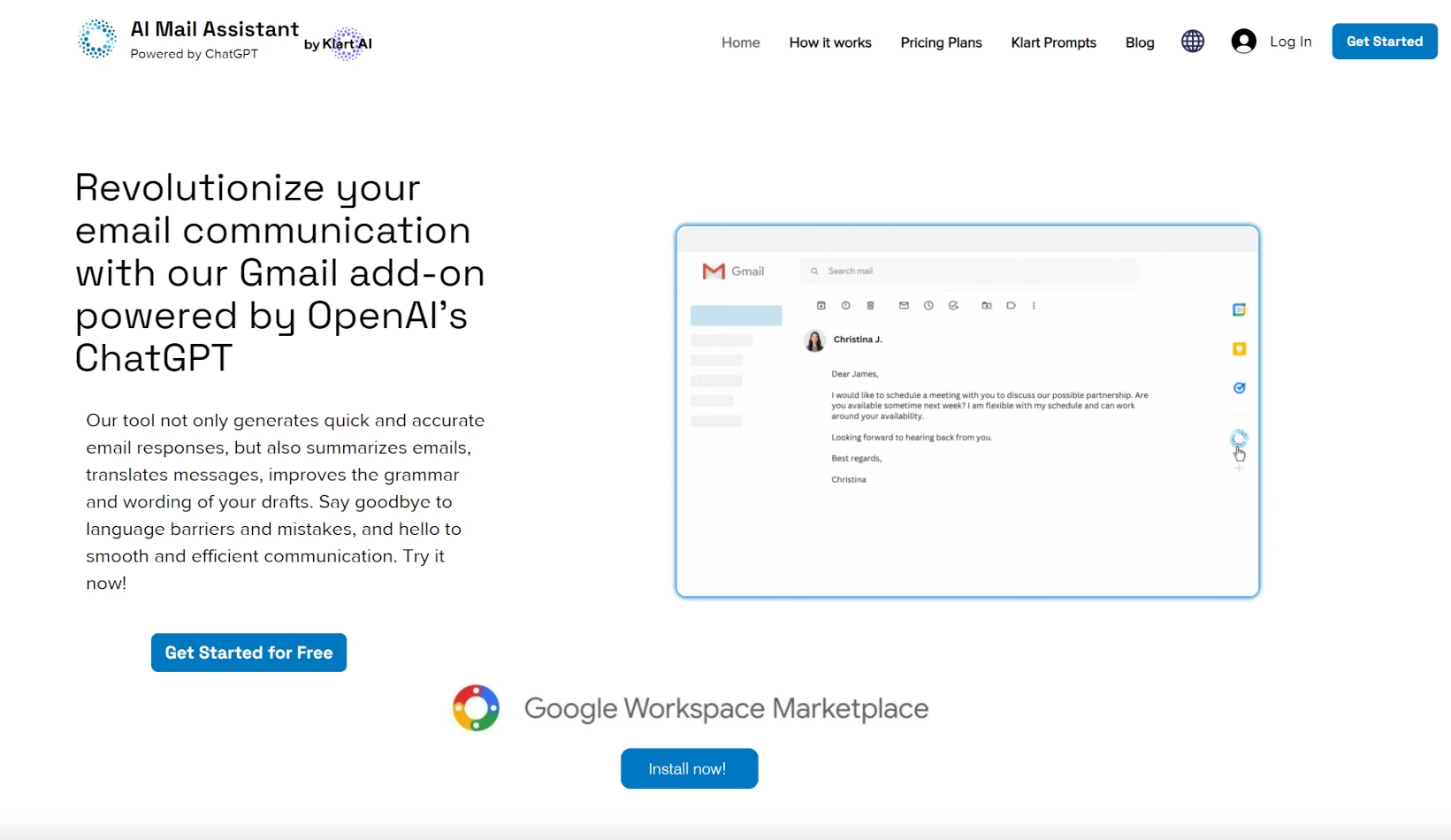Image resolution: width=1451 pixels, height=840 pixels.
Task: Click the globe language selector icon
Action: [1193, 42]
